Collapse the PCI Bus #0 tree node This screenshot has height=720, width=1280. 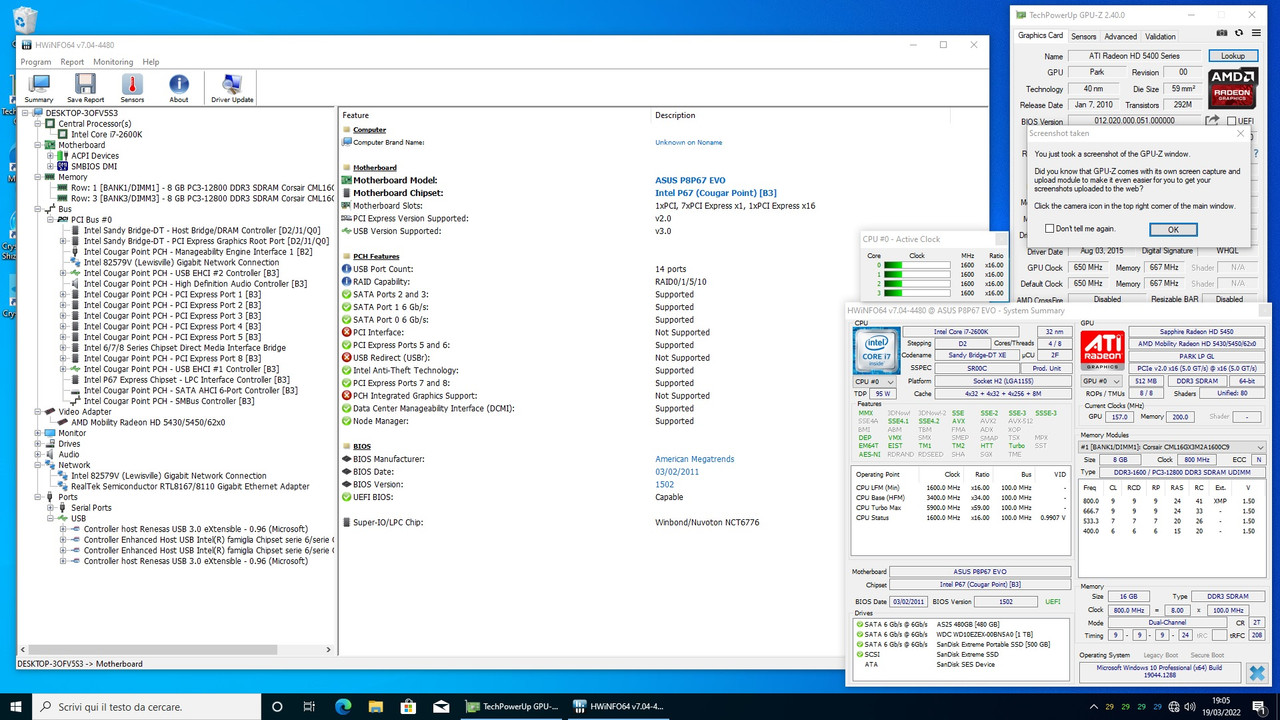tap(51, 219)
